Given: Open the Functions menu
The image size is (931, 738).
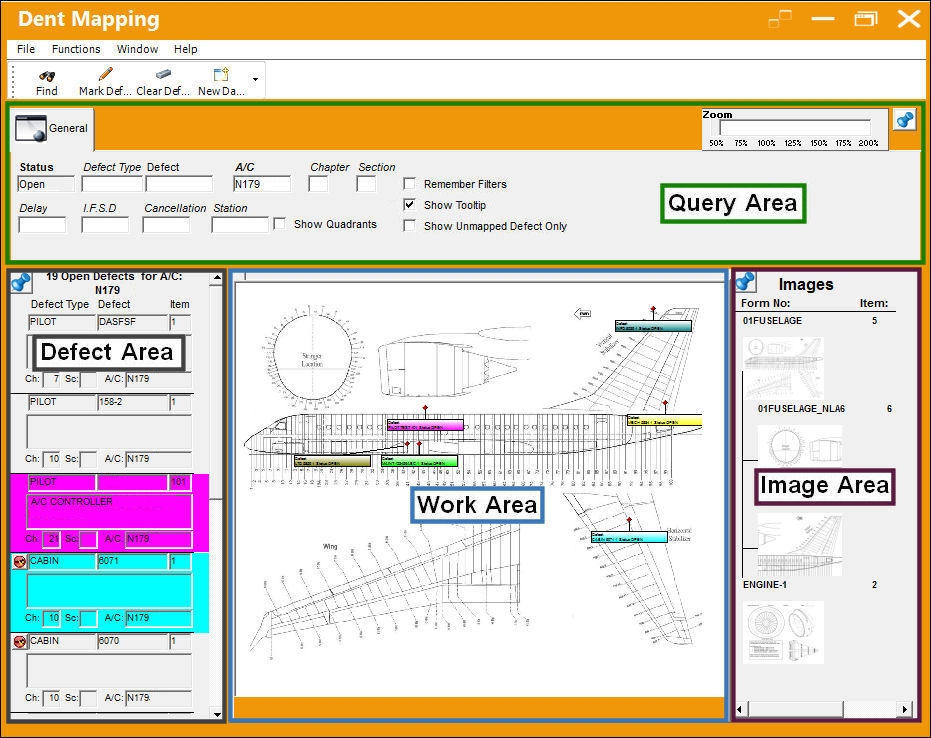Looking at the screenshot, I should 76,49.
